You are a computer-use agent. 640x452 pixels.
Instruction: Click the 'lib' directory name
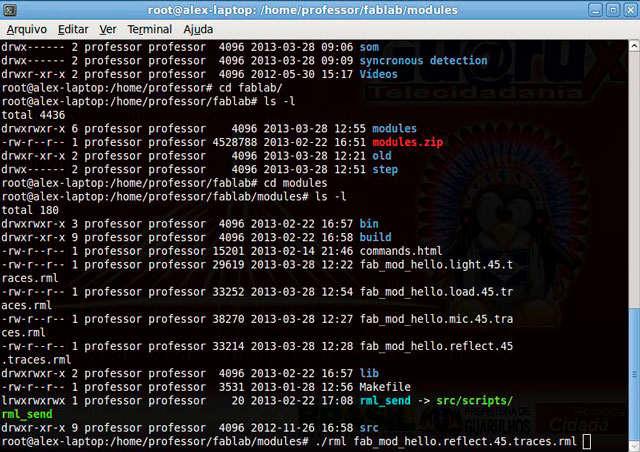point(369,373)
